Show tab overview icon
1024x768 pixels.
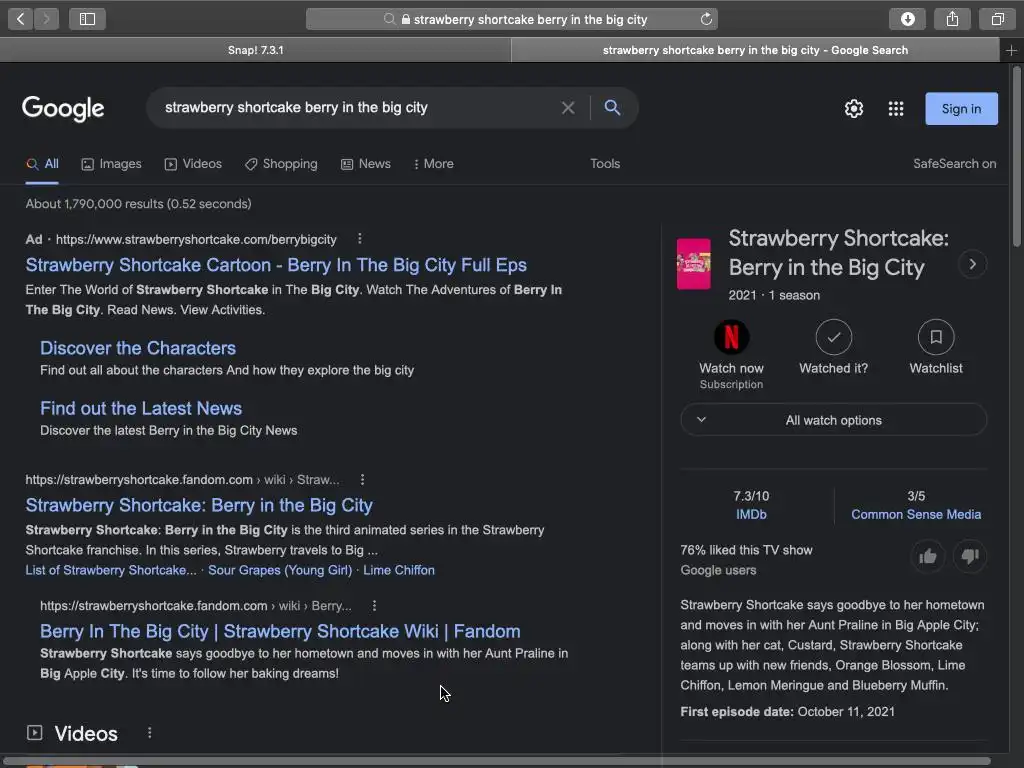click(x=997, y=19)
